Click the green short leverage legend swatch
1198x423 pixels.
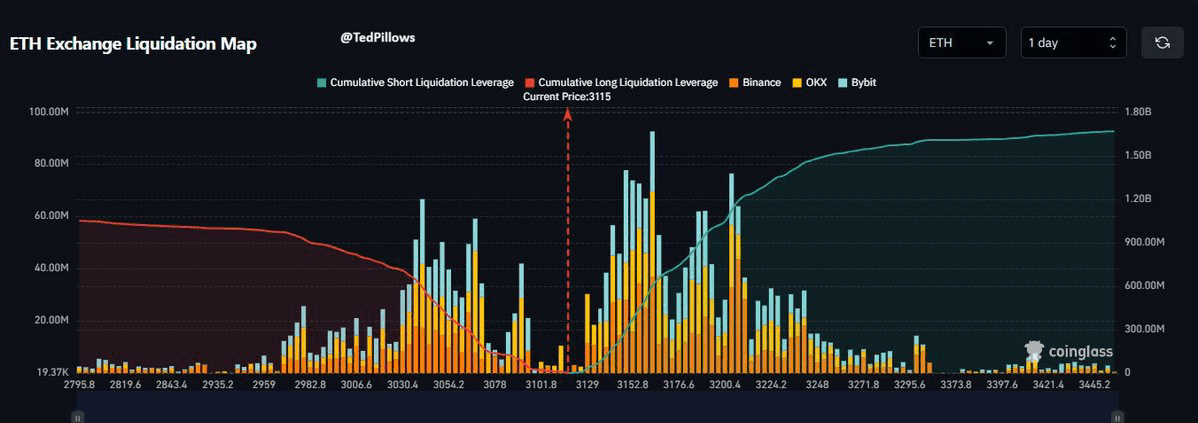click(x=322, y=82)
